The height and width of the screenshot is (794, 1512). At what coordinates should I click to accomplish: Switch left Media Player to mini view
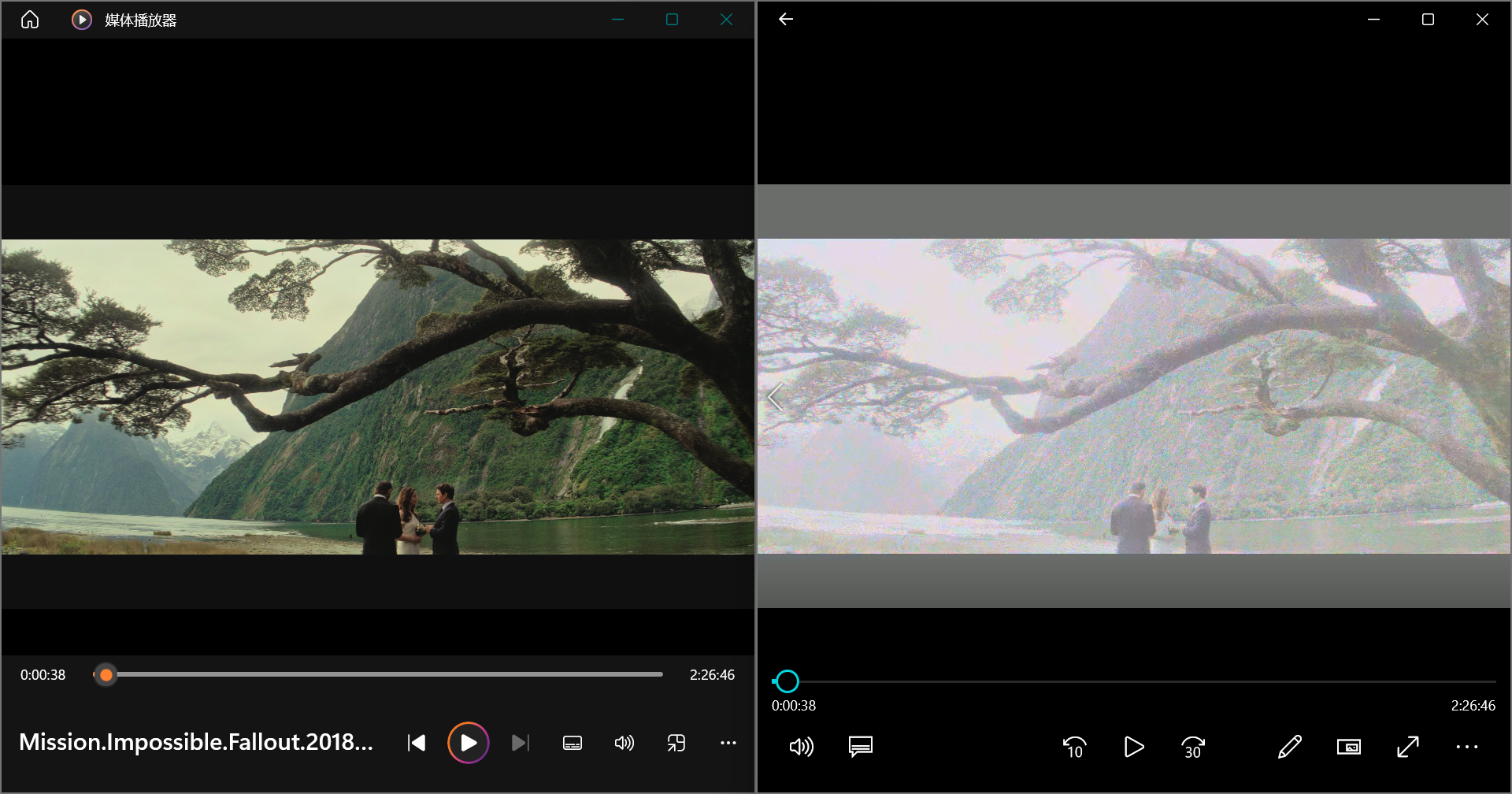point(676,743)
